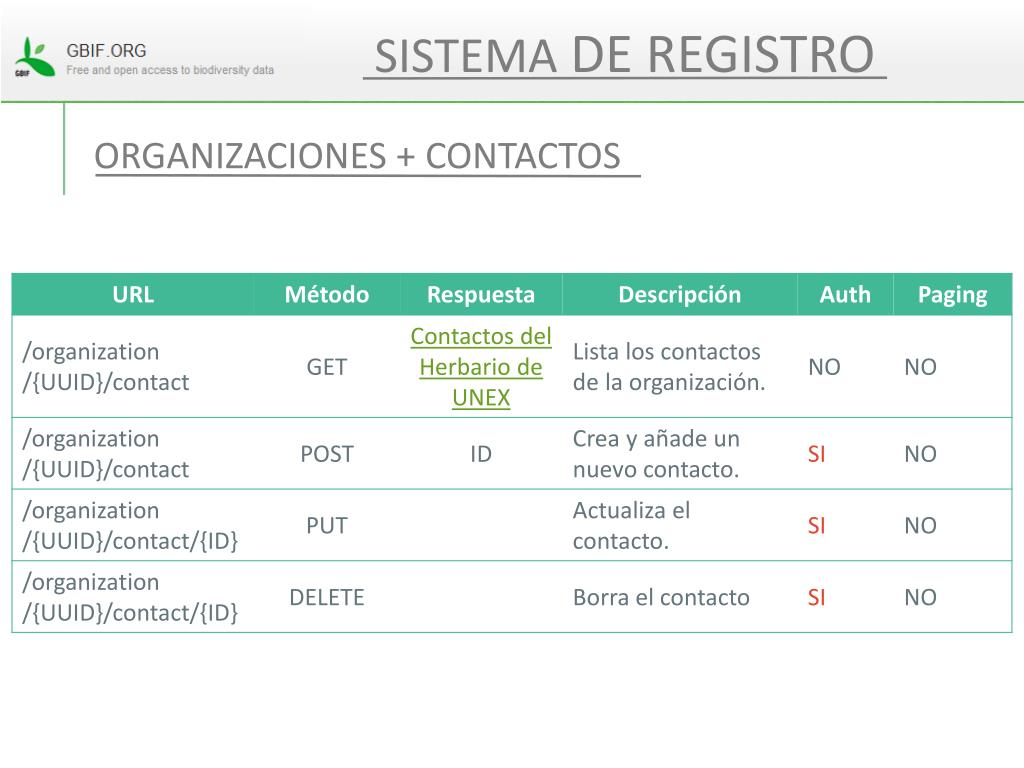The image size is (1024, 768).
Task: Click the red 'SI' Auth value in DELETE row
Action: 816,598
